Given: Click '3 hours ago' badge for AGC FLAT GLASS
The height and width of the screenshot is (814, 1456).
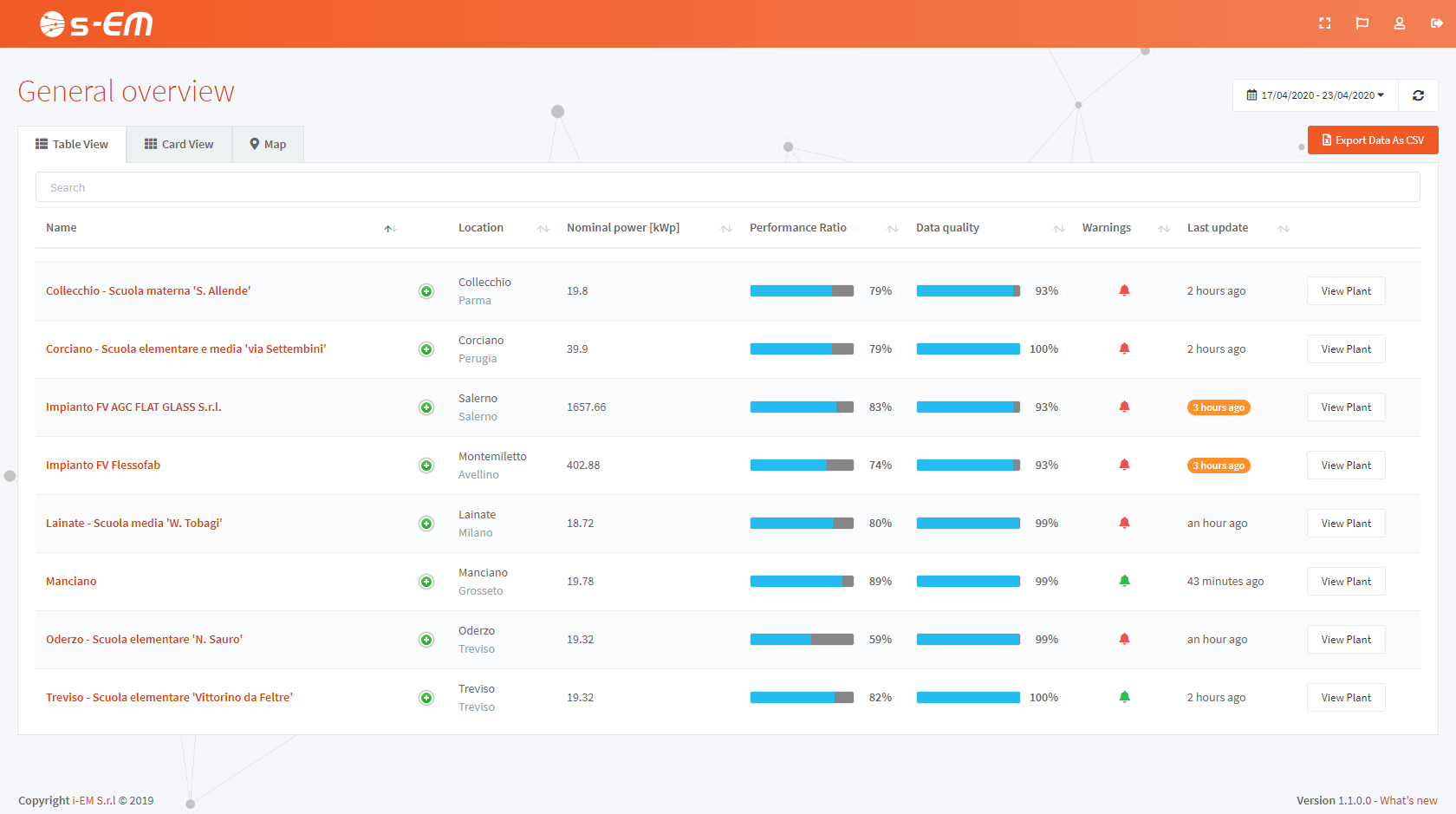Looking at the screenshot, I should (1219, 407).
